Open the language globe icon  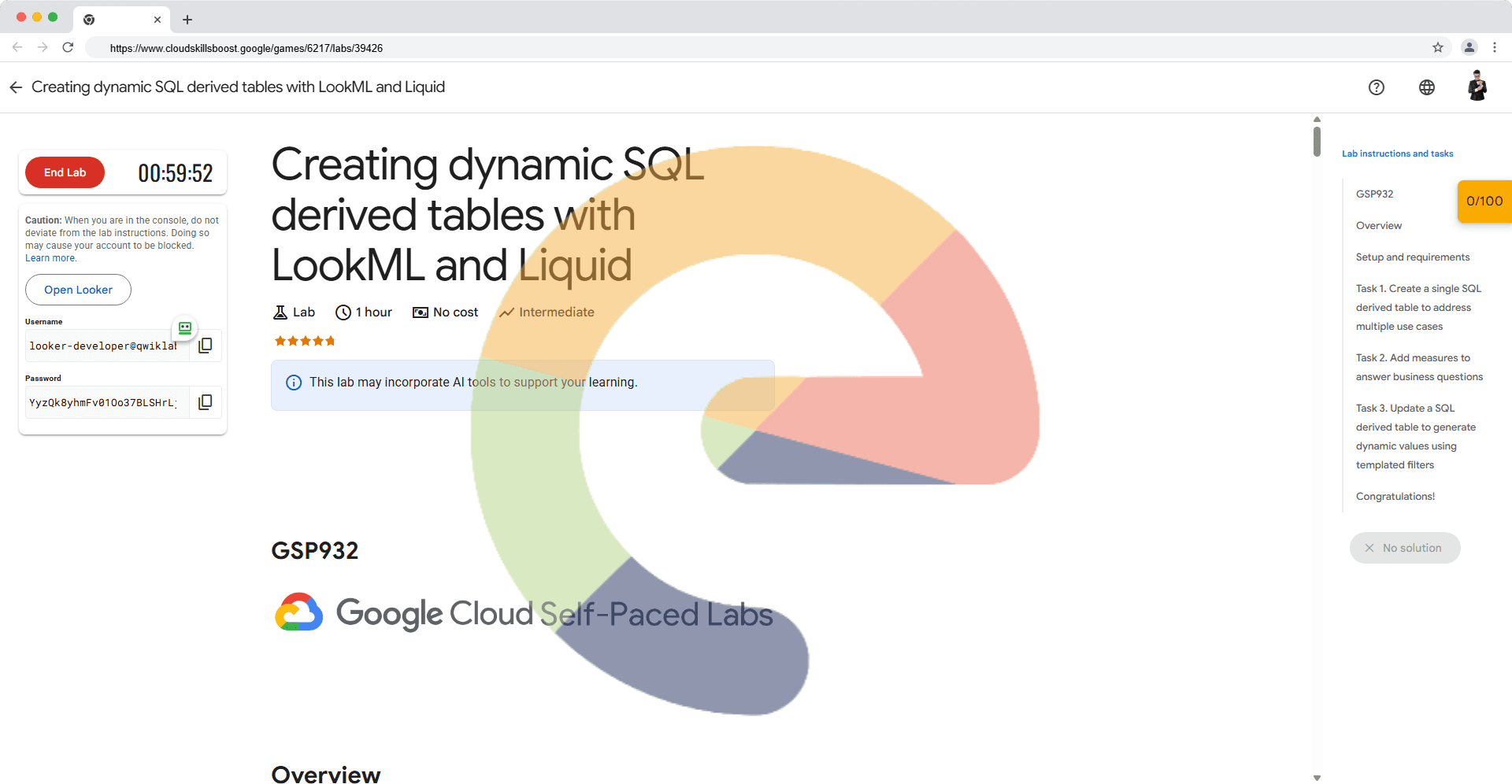tap(1426, 87)
